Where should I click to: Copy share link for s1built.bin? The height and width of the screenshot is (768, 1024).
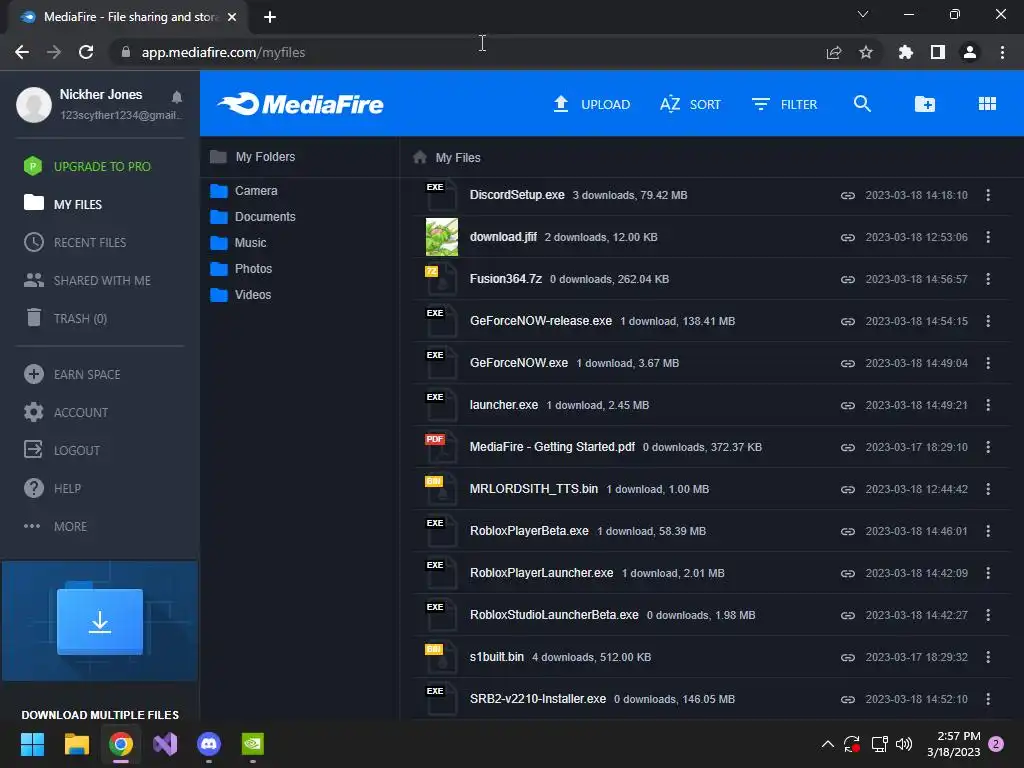(x=847, y=658)
